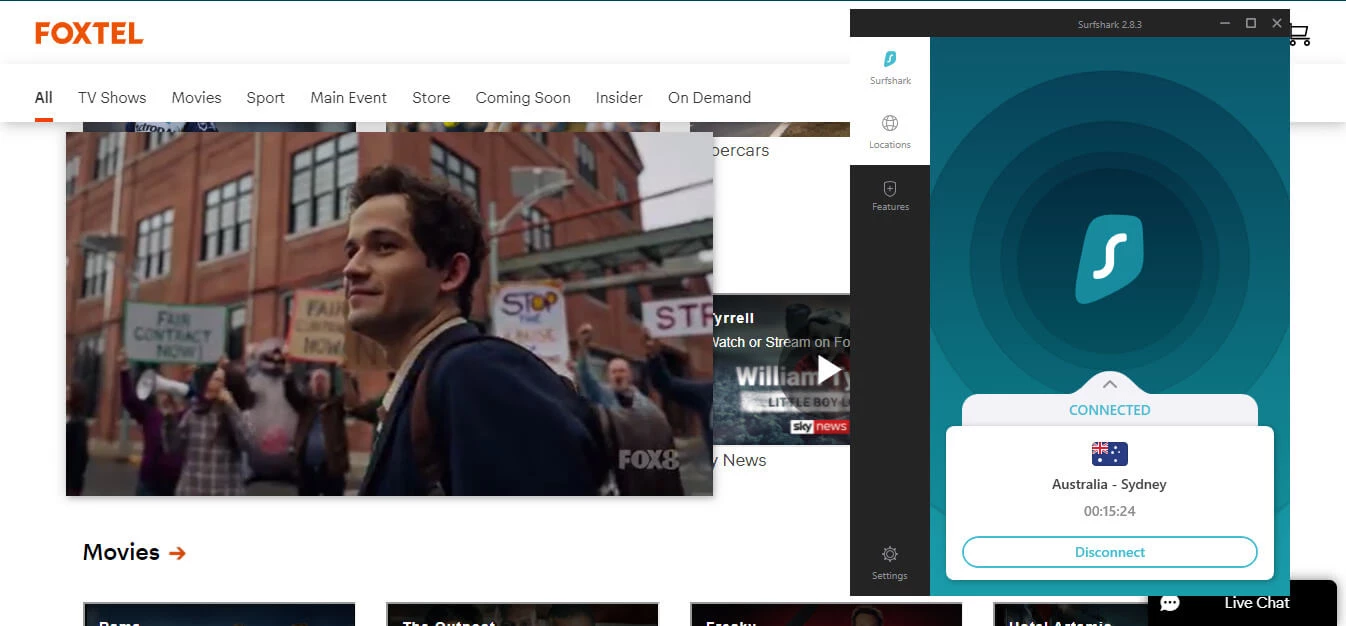Image resolution: width=1346 pixels, height=626 pixels.
Task: Click the Disconnect button
Action: click(x=1110, y=552)
